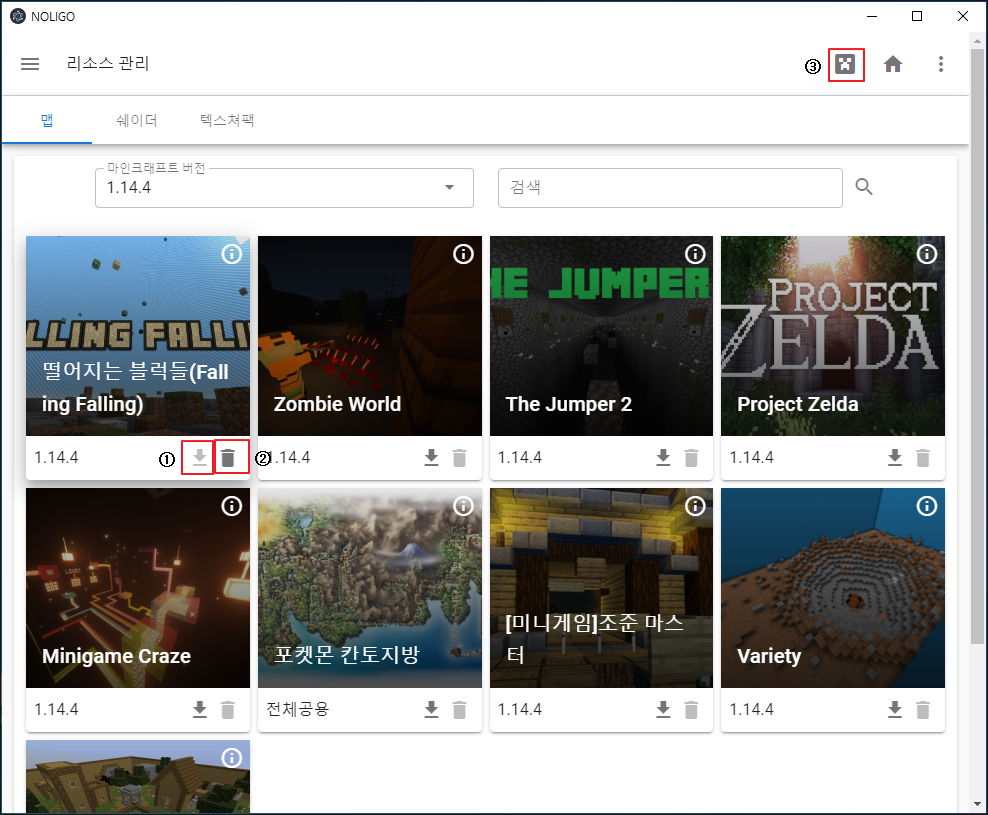Download the Minigame Craze map
Image resolution: width=988 pixels, height=815 pixels.
(x=199, y=709)
